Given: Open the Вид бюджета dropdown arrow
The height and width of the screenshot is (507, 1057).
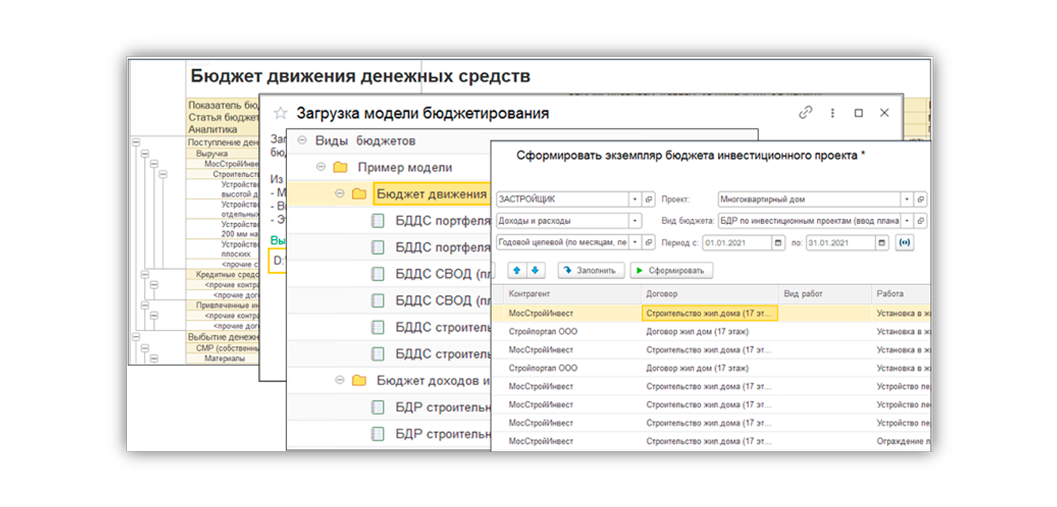Looking at the screenshot, I should (x=908, y=221).
